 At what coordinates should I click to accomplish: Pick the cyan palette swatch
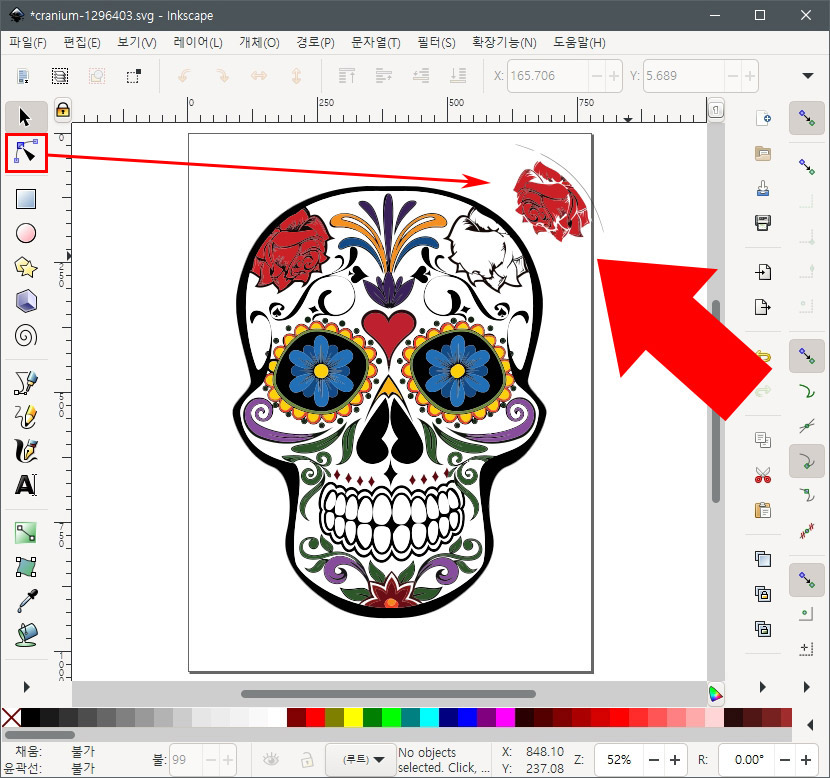coord(429,718)
